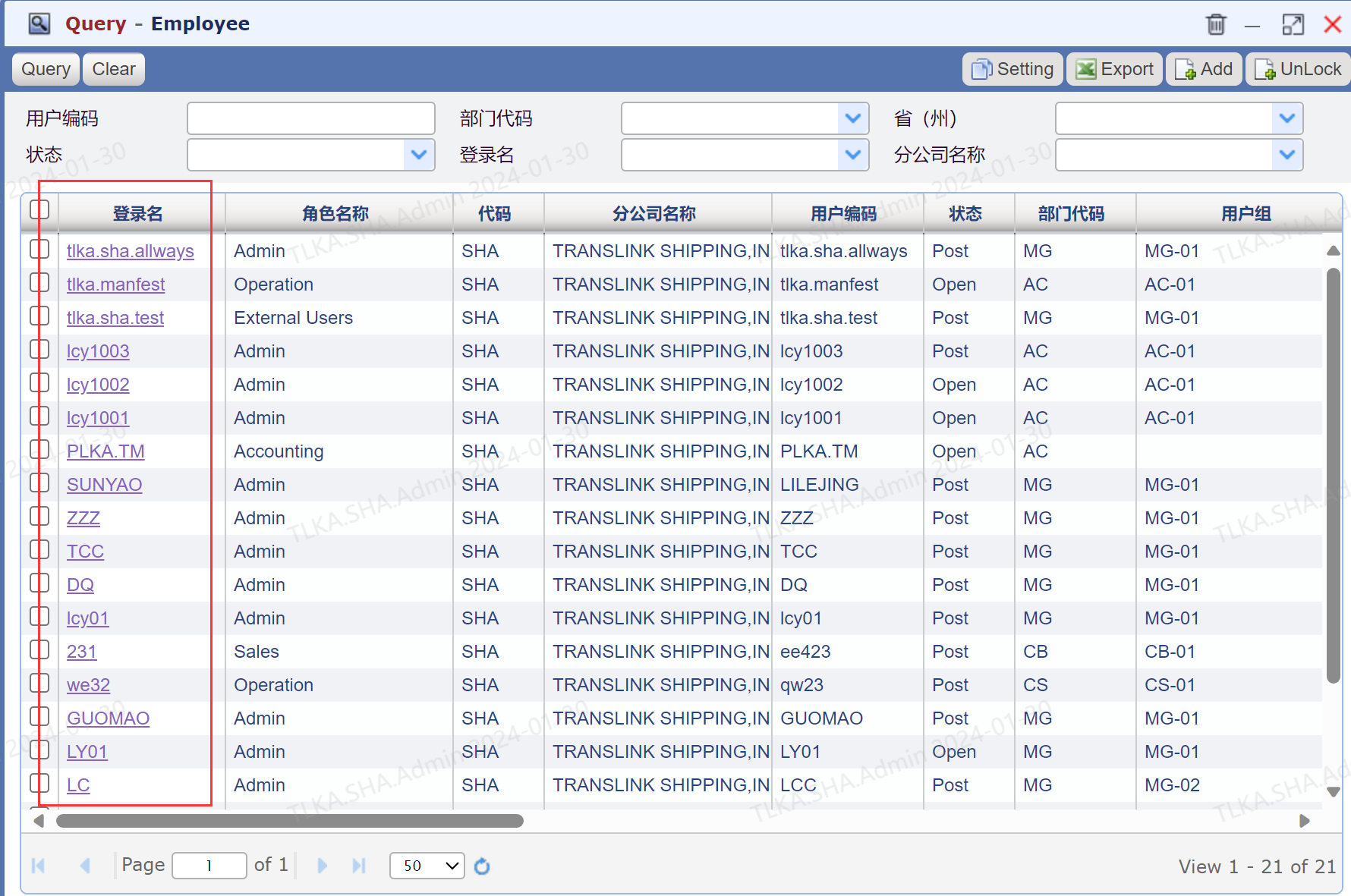The width and height of the screenshot is (1351, 896).
Task: Sort by the 角色名称 column header
Action: (x=335, y=214)
